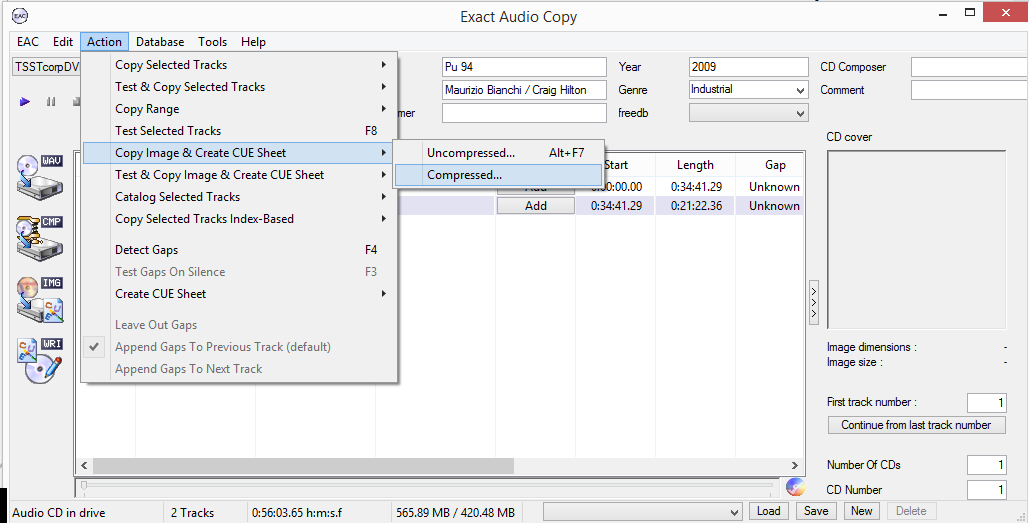Image resolution: width=1029 pixels, height=523 pixels.
Task: Click the CD Composer input field
Action: tap(969, 67)
